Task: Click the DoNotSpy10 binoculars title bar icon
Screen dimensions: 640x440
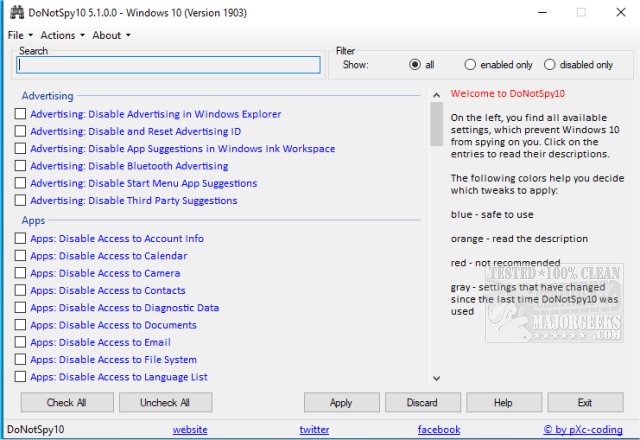Action: click(17, 13)
